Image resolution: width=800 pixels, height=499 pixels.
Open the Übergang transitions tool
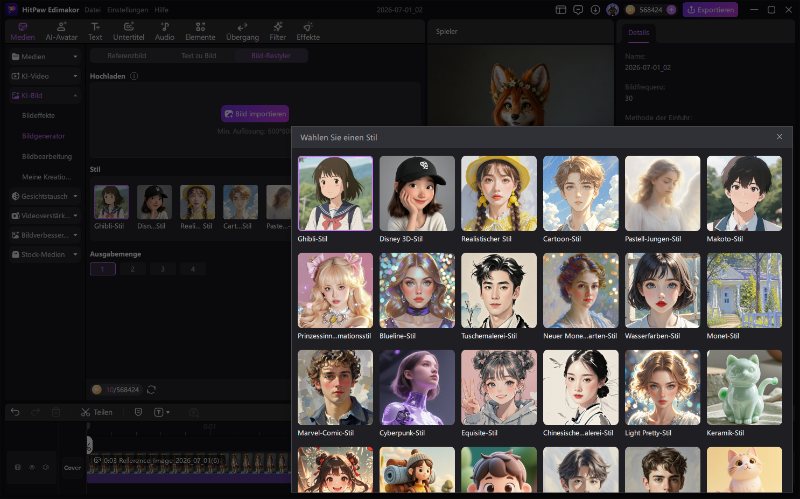[242, 31]
